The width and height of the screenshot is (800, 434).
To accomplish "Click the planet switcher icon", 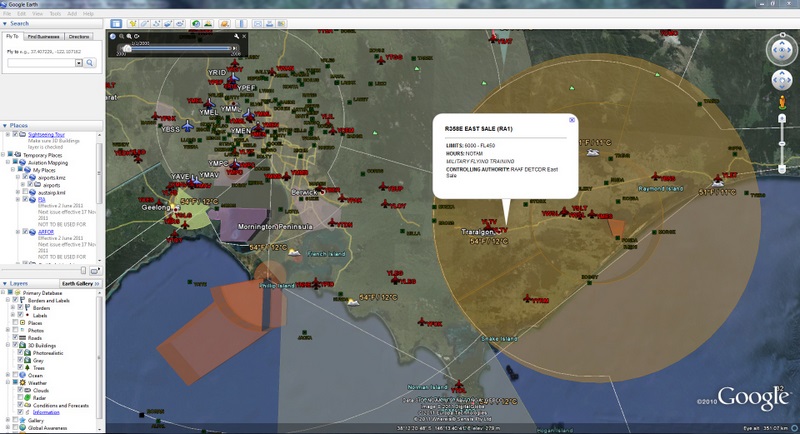I will pos(224,23).
